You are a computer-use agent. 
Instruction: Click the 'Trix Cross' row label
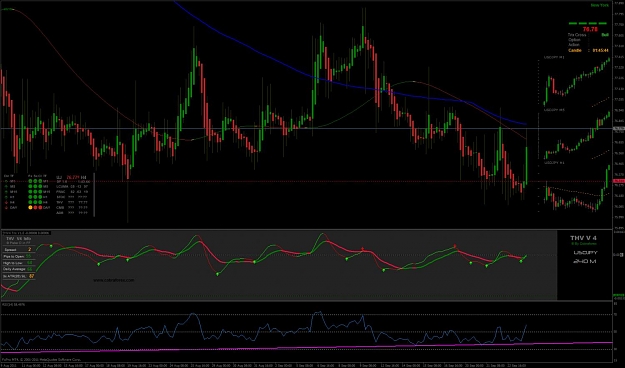(577, 35)
